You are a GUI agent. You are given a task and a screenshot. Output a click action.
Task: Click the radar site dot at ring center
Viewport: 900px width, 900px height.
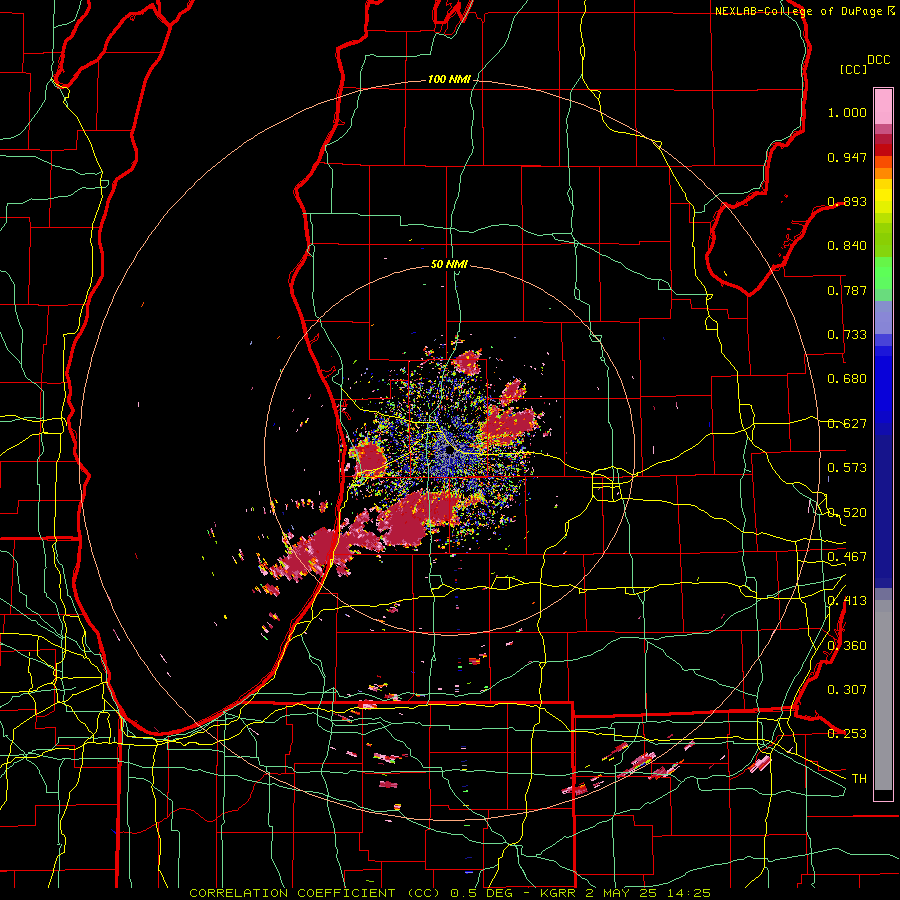click(450, 452)
